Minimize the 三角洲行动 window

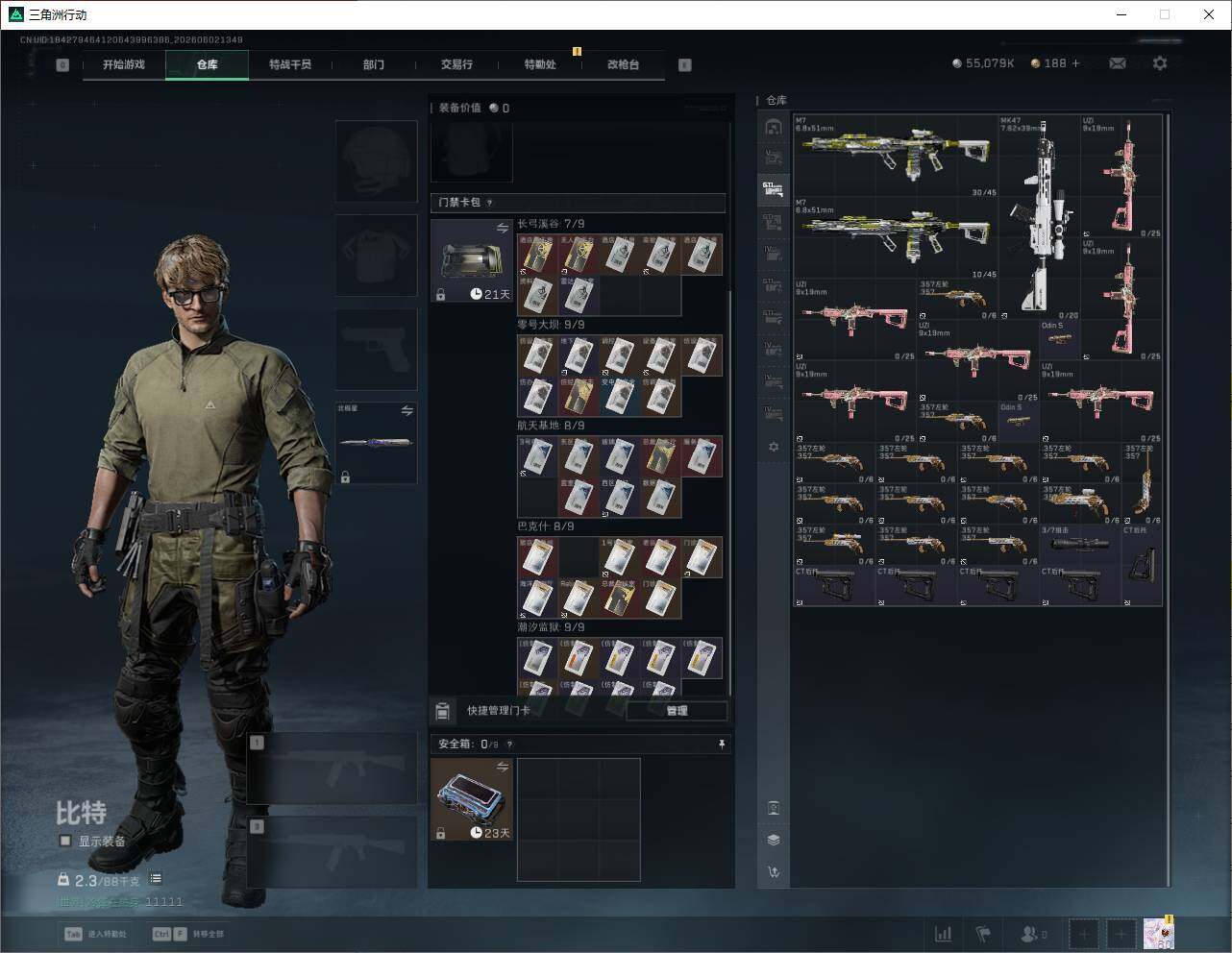click(1121, 14)
